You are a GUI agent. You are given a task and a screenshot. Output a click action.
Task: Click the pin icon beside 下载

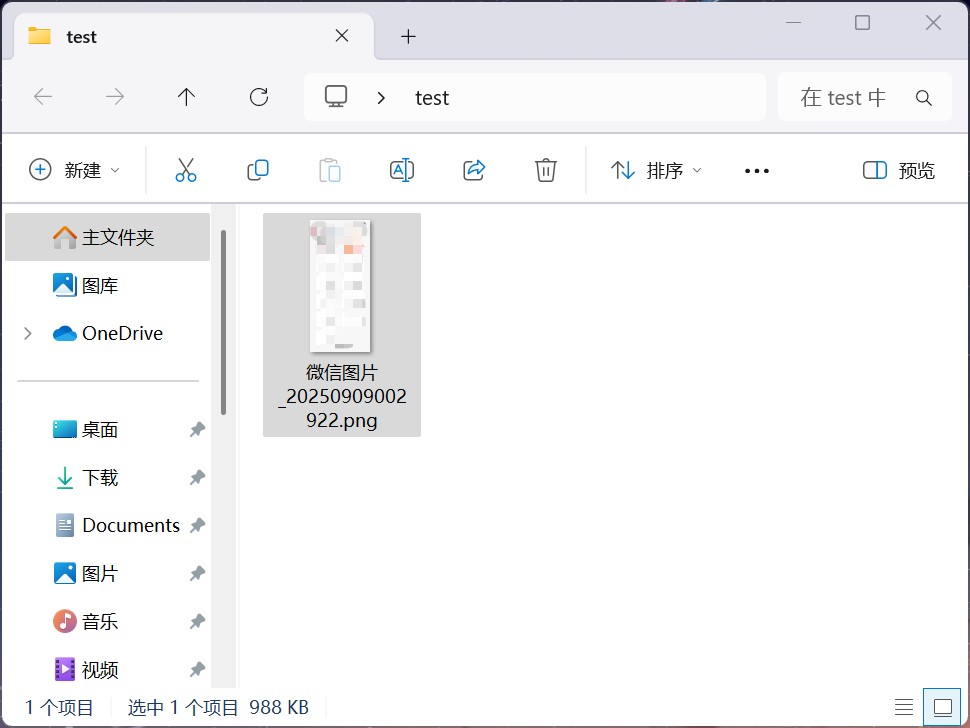[x=197, y=477]
